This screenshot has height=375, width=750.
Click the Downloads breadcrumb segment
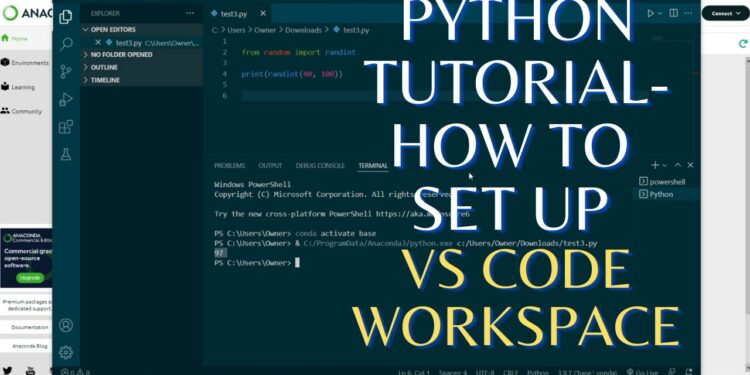[303, 30]
